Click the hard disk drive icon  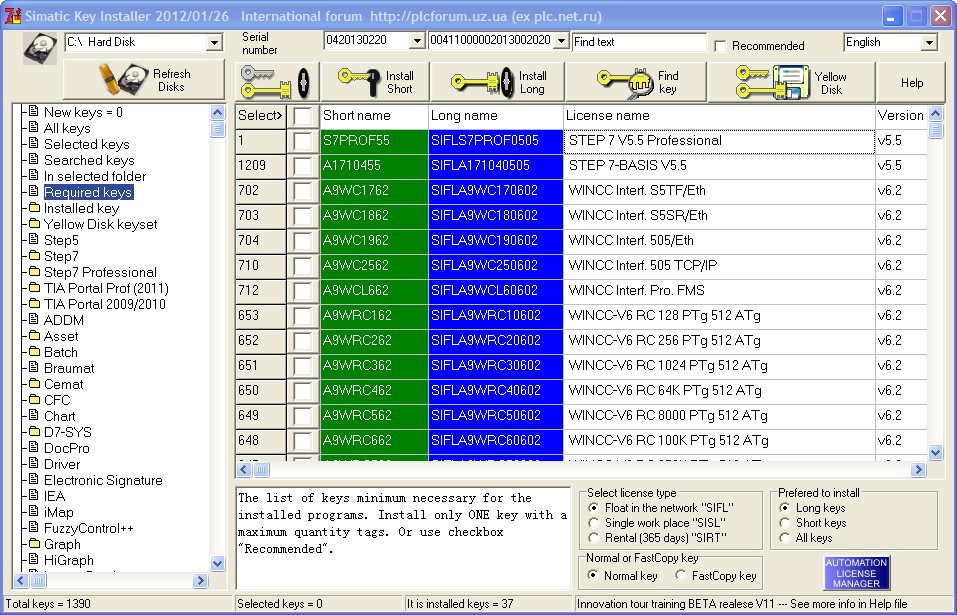[41, 46]
